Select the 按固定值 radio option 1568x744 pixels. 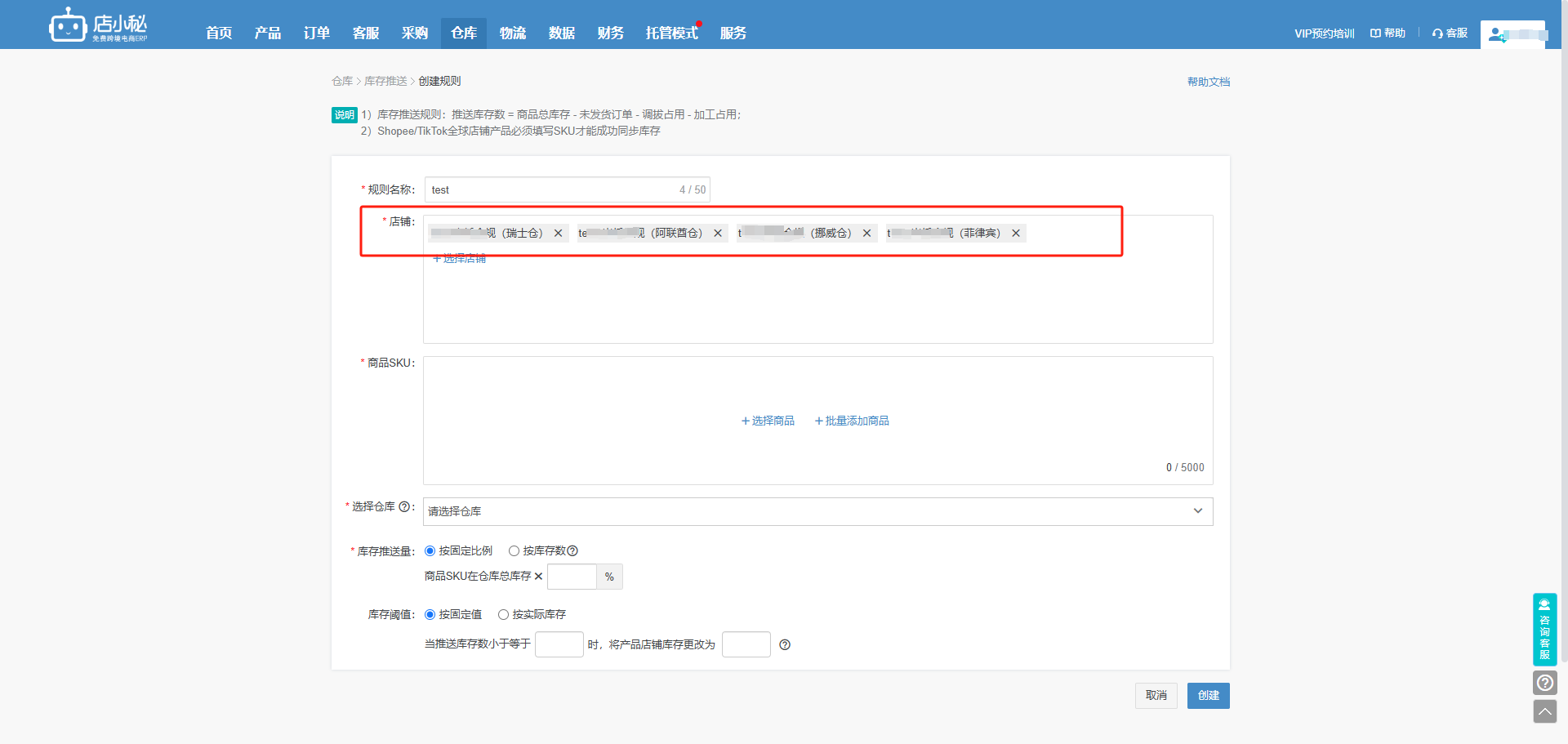pyautogui.click(x=430, y=615)
